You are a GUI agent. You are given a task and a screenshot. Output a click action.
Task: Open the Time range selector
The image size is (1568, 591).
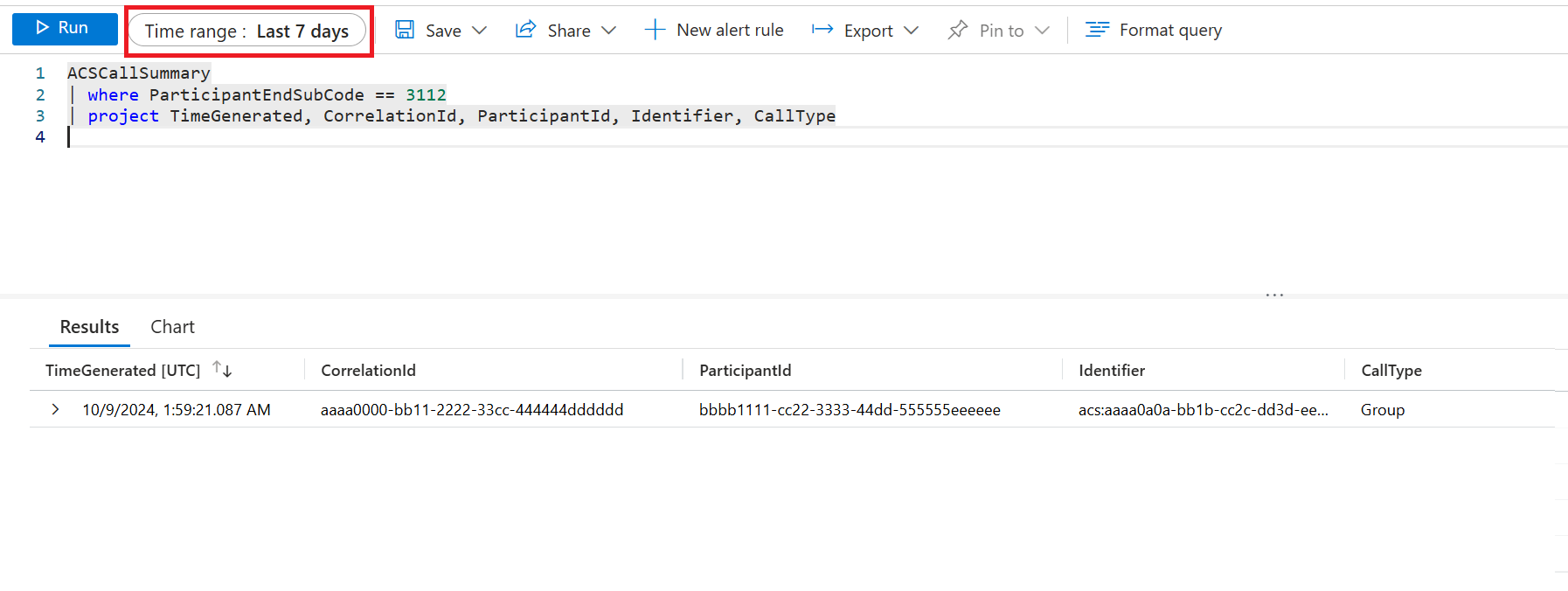click(x=247, y=31)
